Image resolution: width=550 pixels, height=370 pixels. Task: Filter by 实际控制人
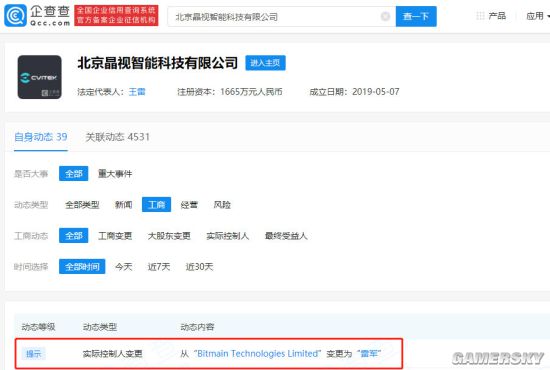(x=228, y=236)
